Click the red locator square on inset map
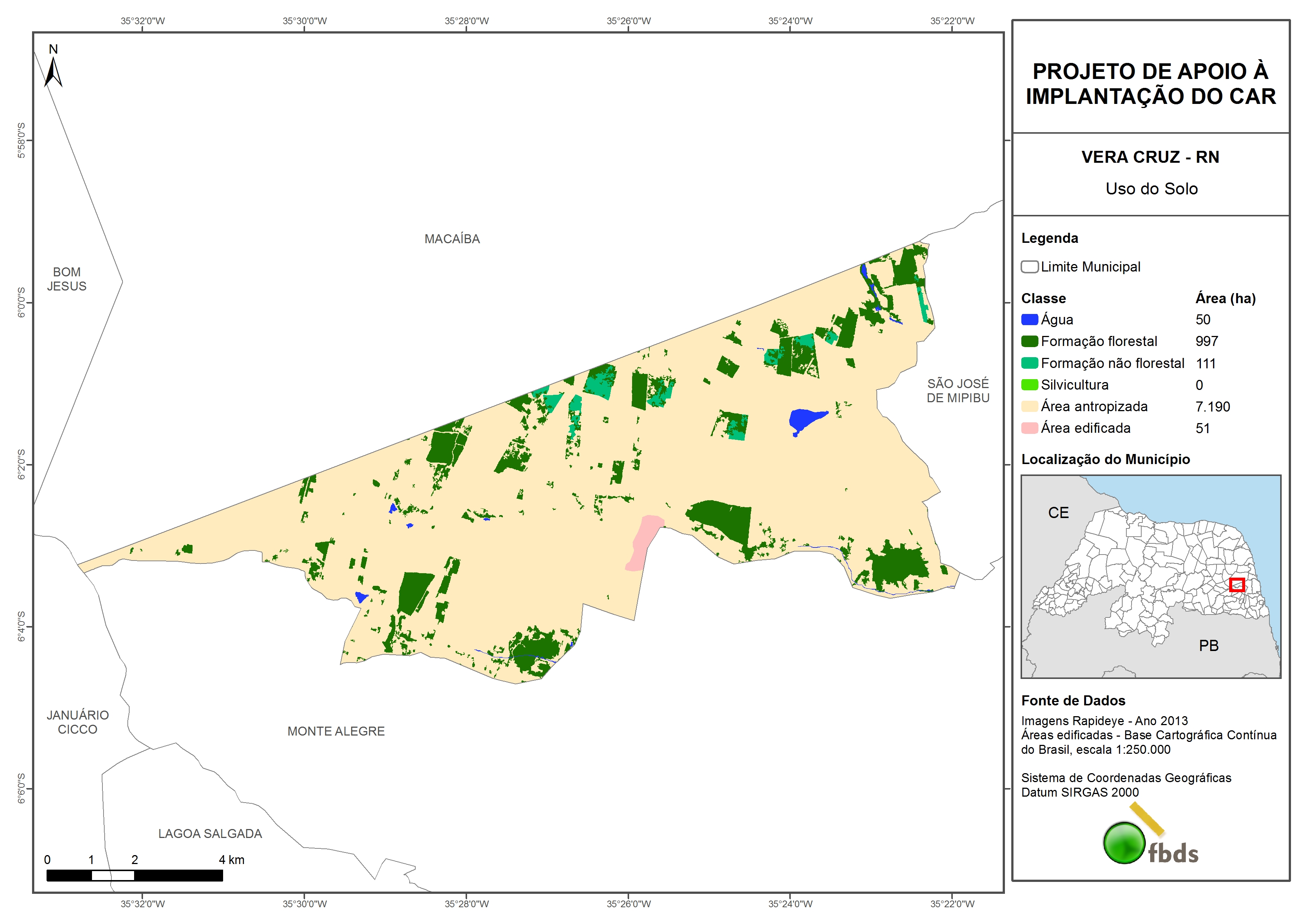The height and width of the screenshot is (924, 1307). (1236, 585)
